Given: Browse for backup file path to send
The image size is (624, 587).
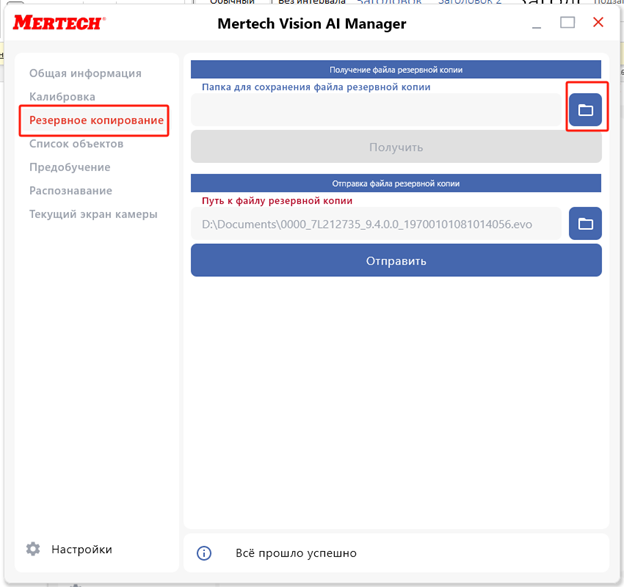Looking at the screenshot, I should click(585, 224).
